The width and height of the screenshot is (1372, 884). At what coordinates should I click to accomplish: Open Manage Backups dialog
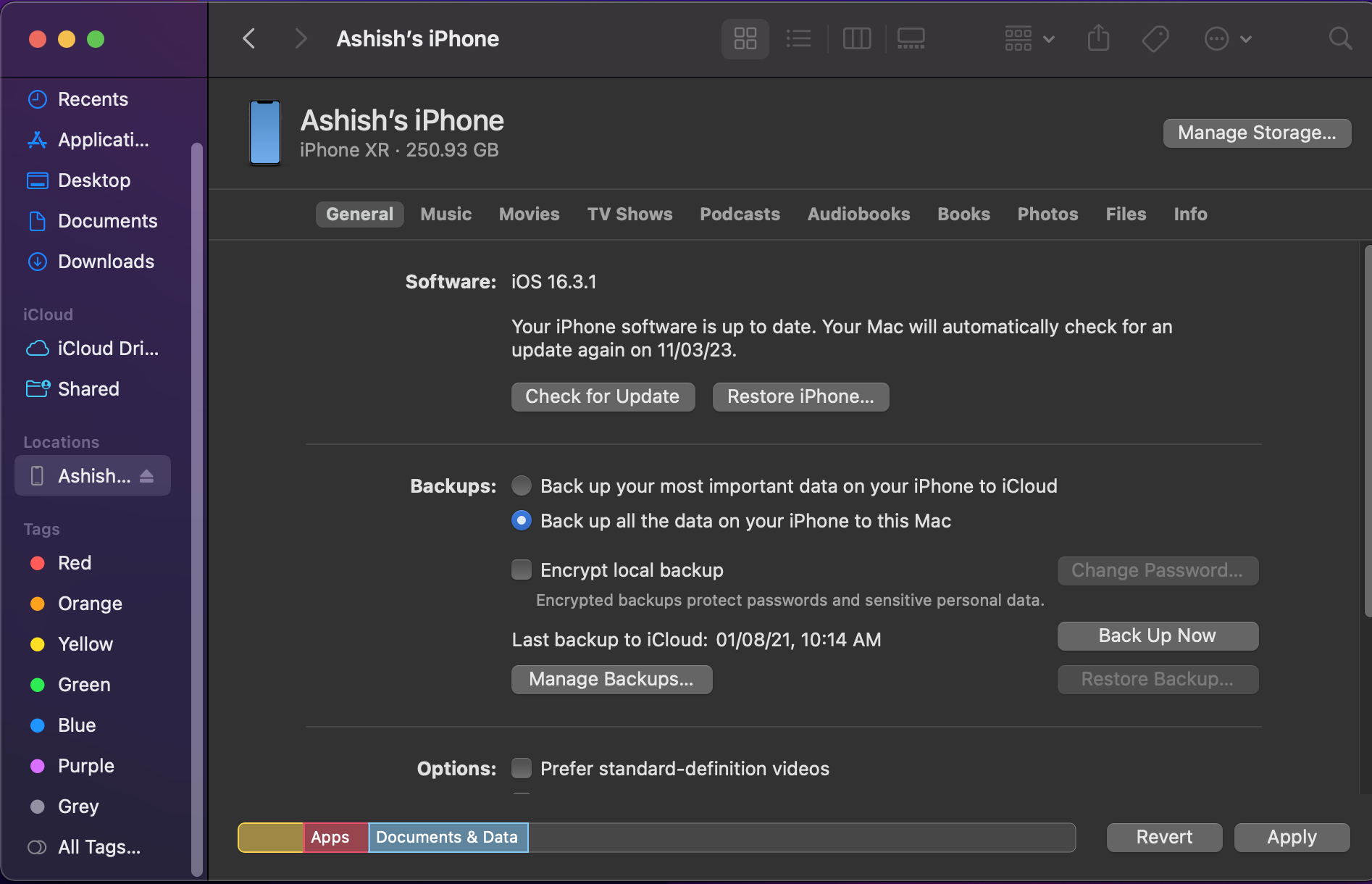(x=611, y=680)
